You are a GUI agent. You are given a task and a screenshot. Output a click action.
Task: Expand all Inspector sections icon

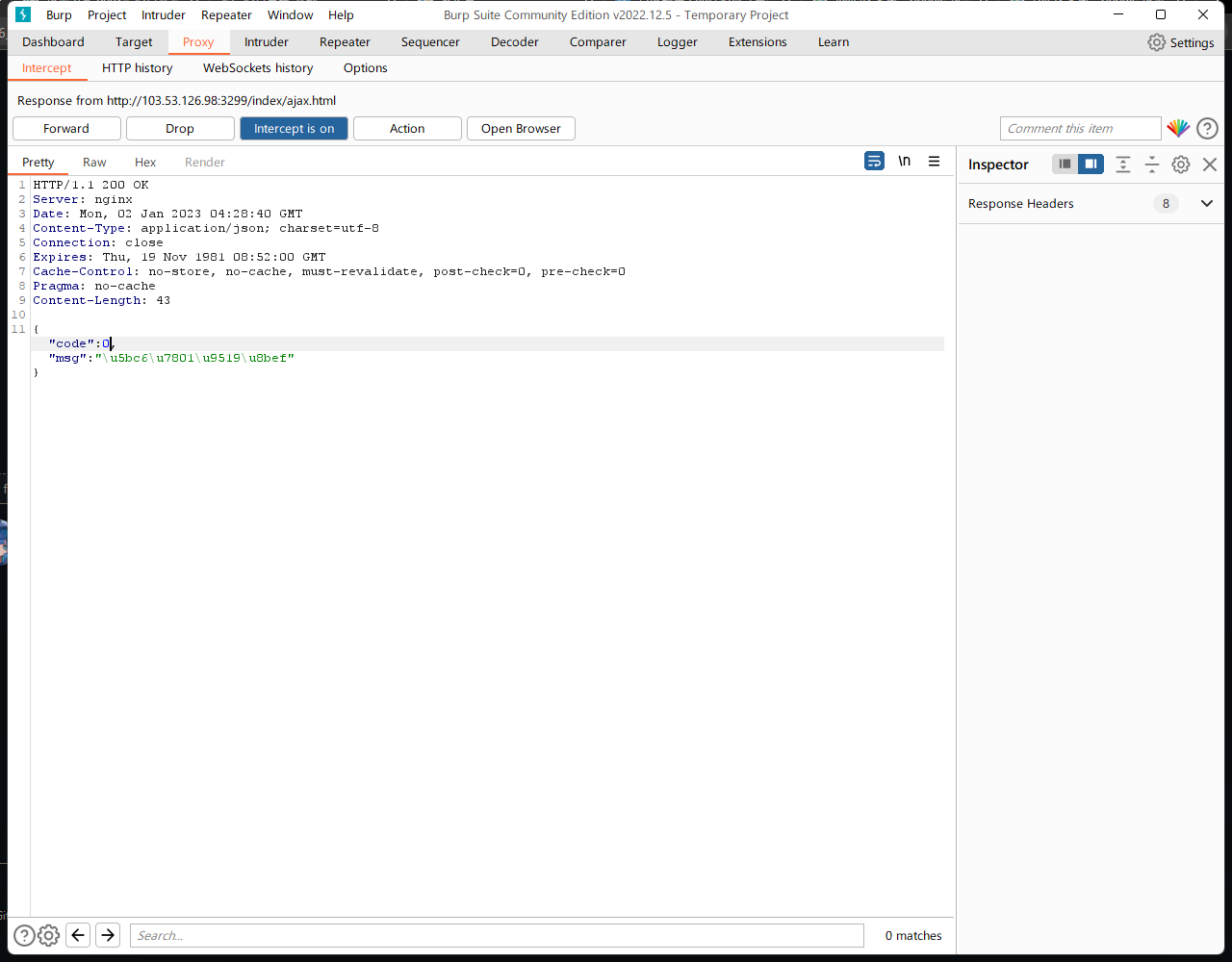click(x=1123, y=165)
